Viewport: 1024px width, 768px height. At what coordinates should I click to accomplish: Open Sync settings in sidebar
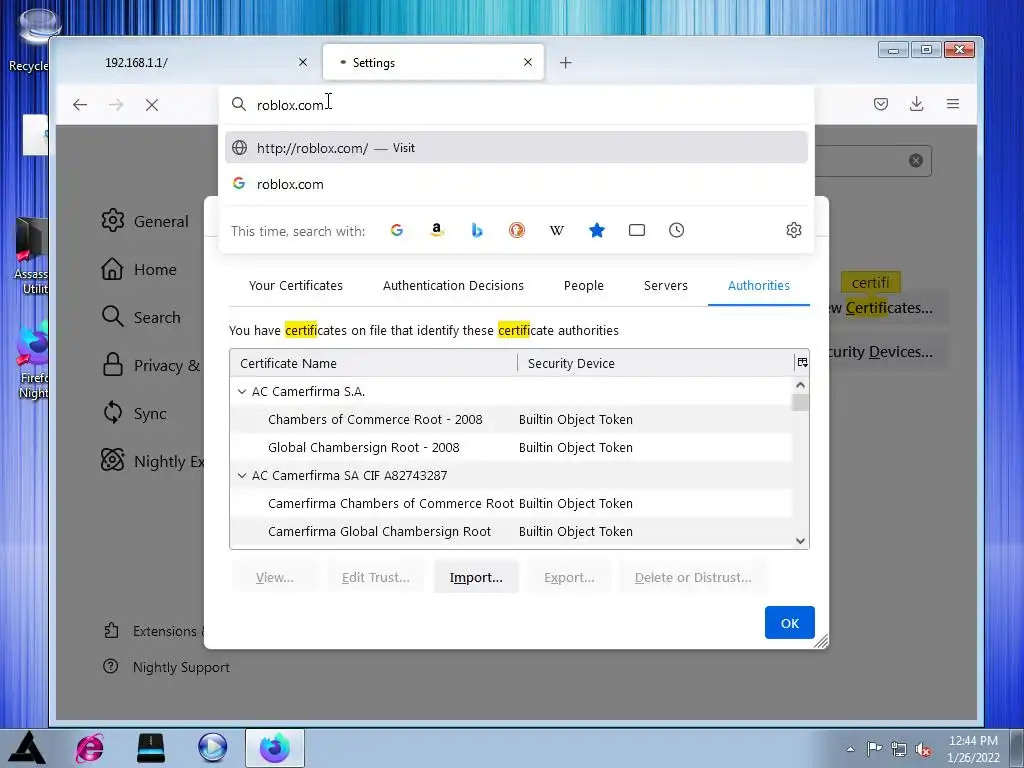[135, 413]
